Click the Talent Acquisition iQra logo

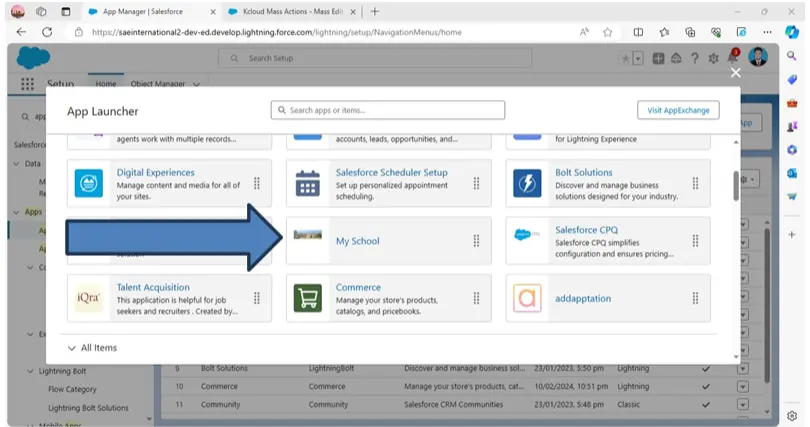pos(89,298)
